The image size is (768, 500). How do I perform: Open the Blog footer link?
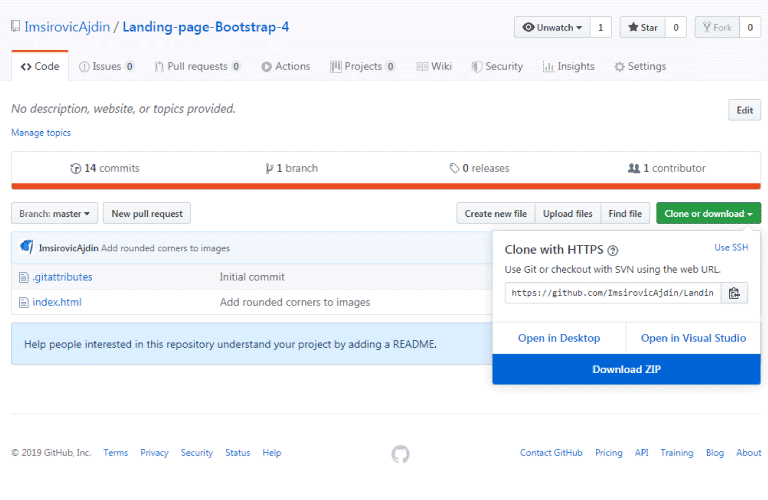(x=715, y=453)
